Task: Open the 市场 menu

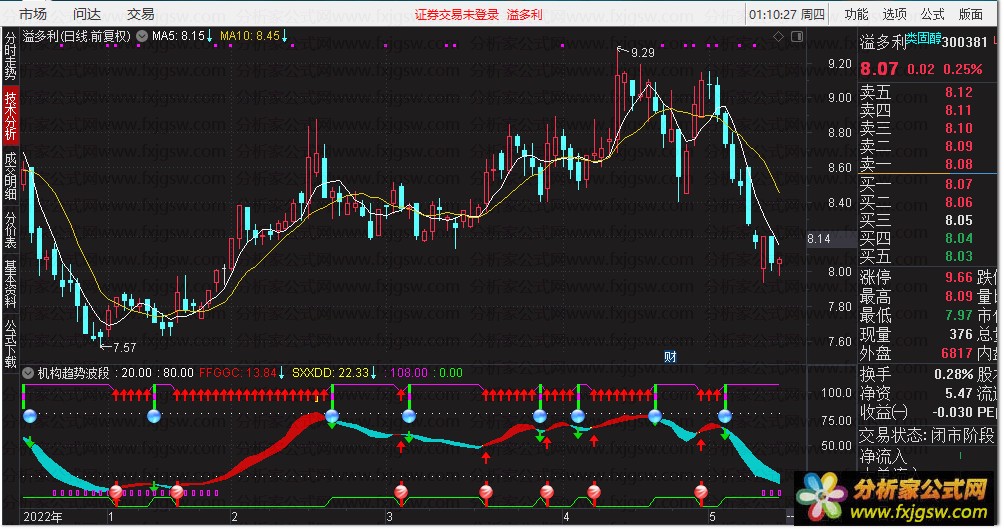Action: (33, 13)
